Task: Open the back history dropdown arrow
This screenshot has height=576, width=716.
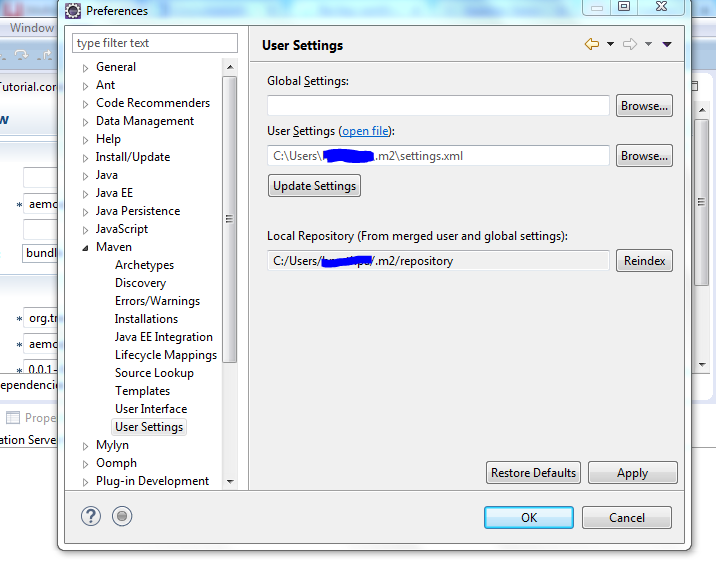Action: pos(611,44)
